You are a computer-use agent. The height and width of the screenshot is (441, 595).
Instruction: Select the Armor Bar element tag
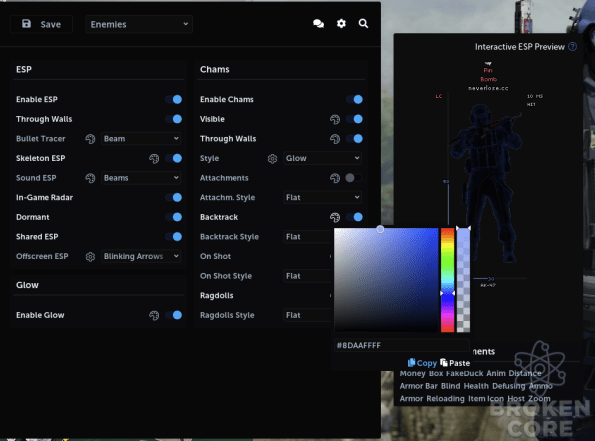(419, 386)
